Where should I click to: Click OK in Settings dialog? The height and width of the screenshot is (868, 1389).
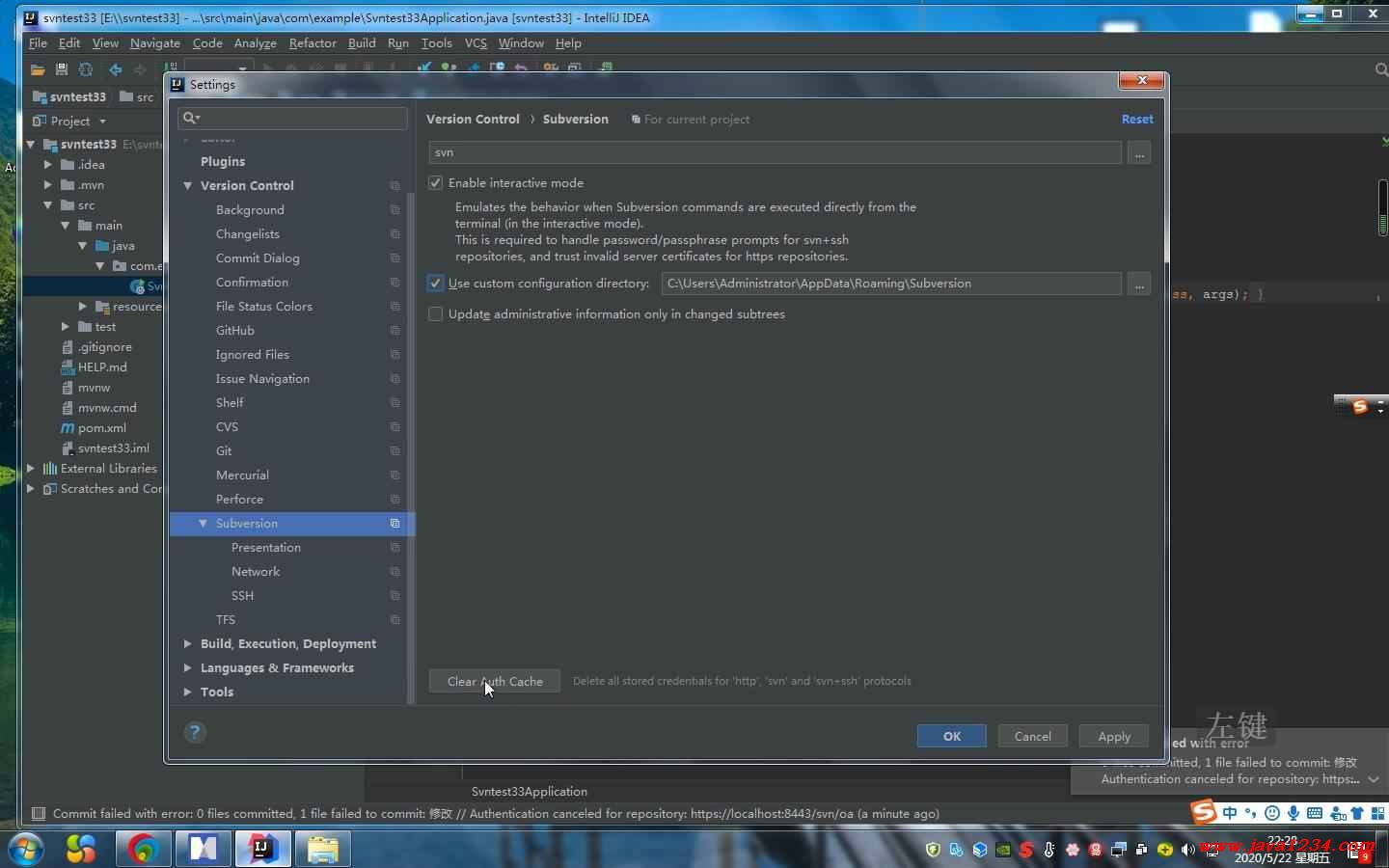click(x=952, y=737)
